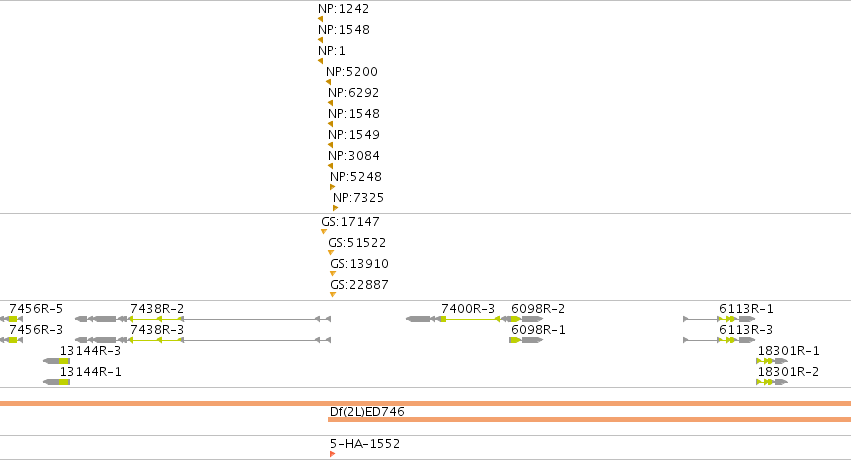851x460 pixels.
Task: Click the GS:22887 label
Action: pos(359,284)
